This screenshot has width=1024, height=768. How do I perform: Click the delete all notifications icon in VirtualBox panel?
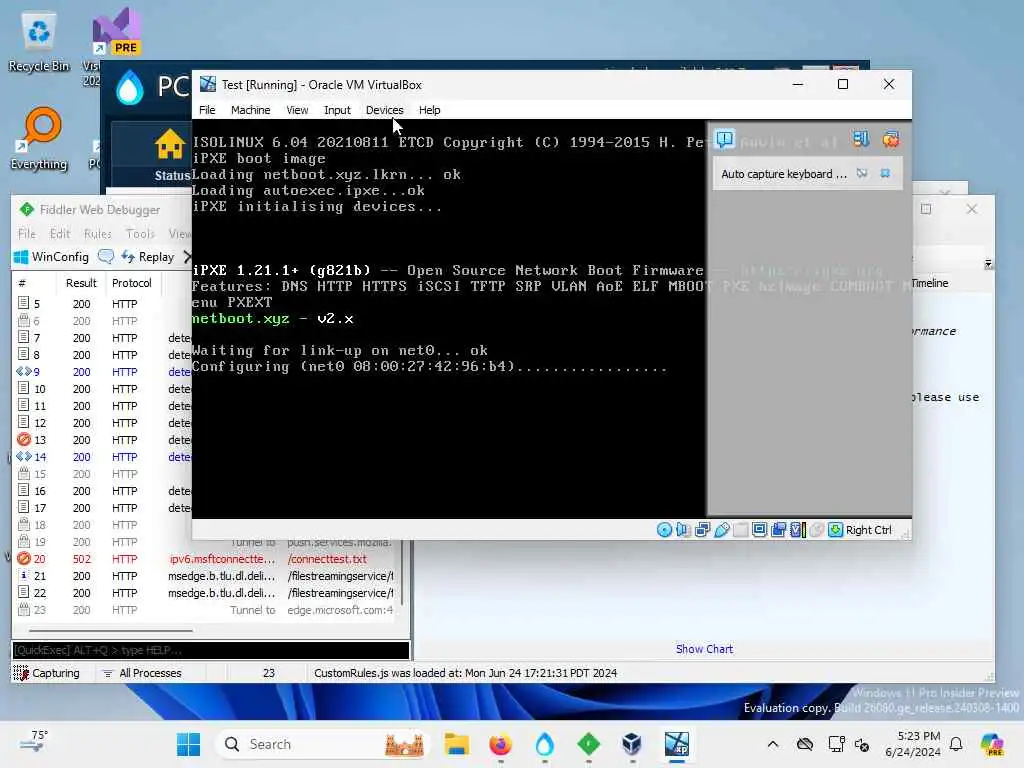[891, 138]
